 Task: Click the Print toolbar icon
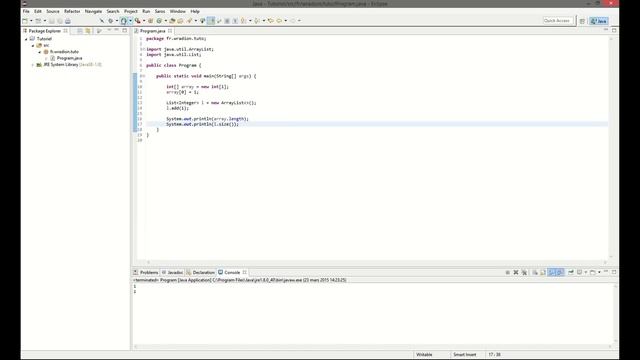coord(68,21)
